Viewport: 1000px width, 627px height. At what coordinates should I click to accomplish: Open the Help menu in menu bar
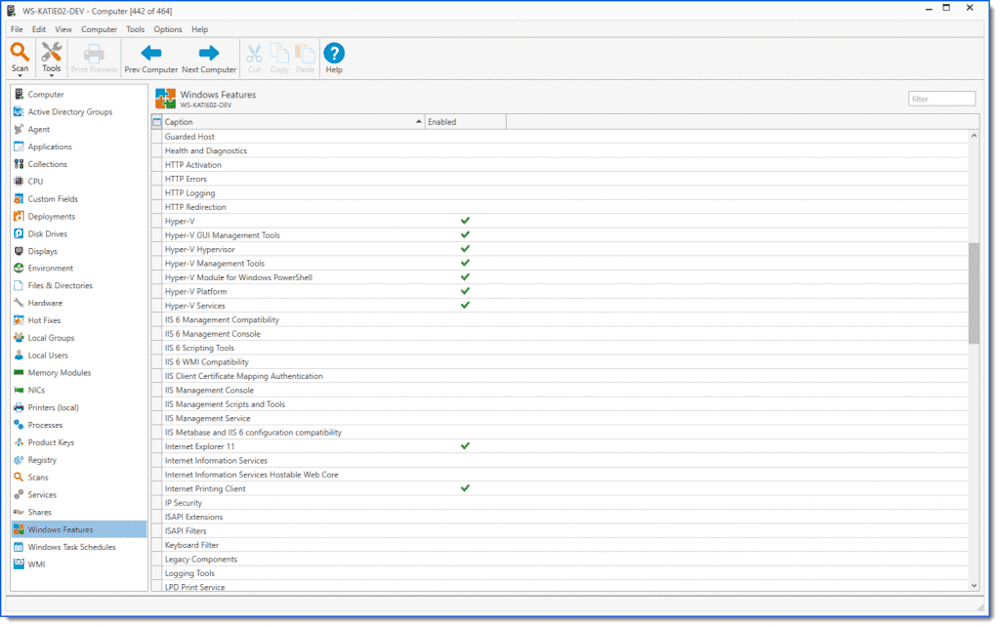tap(200, 29)
